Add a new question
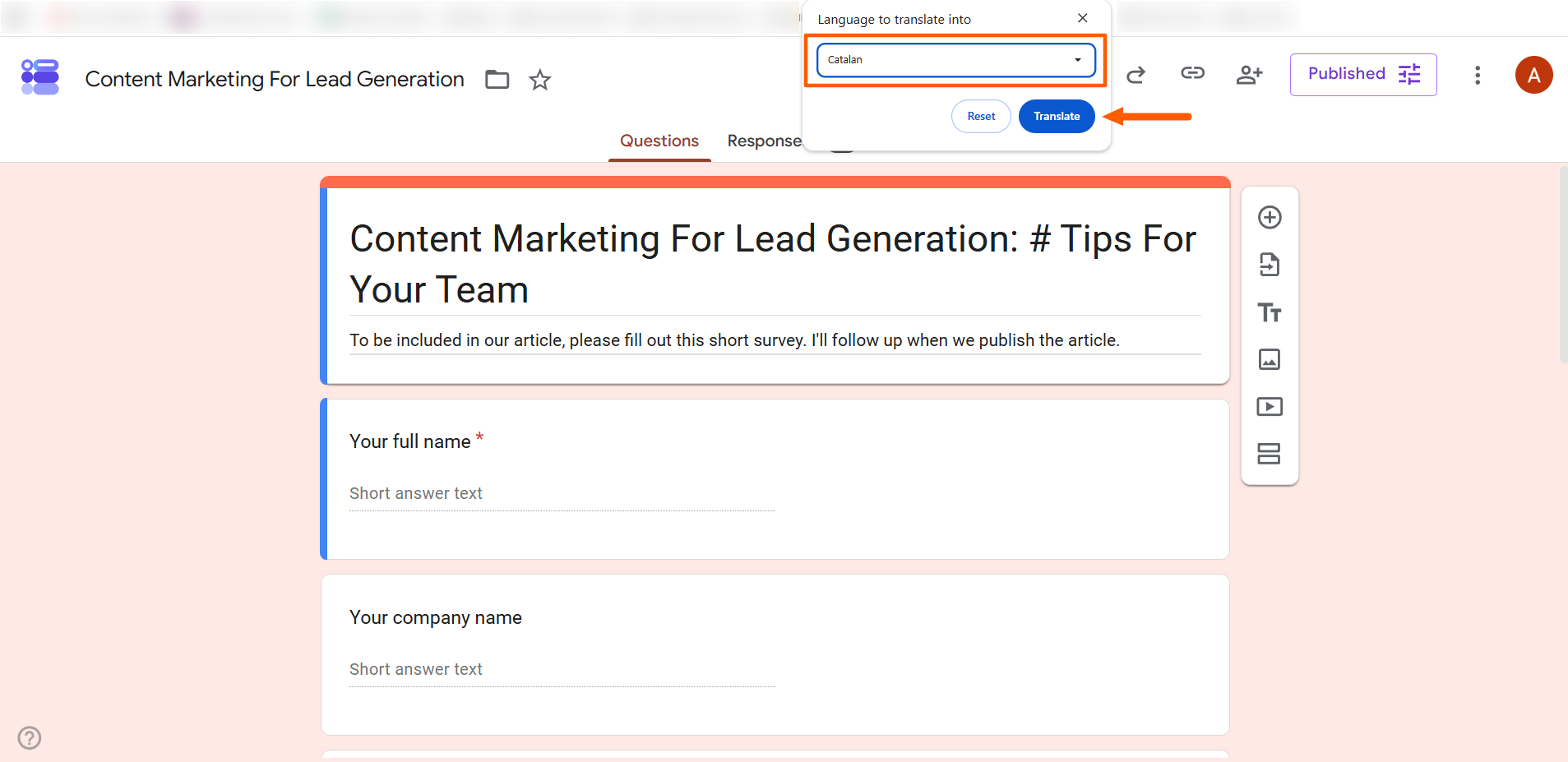Viewport: 1568px width, 762px height. pos(1270,217)
